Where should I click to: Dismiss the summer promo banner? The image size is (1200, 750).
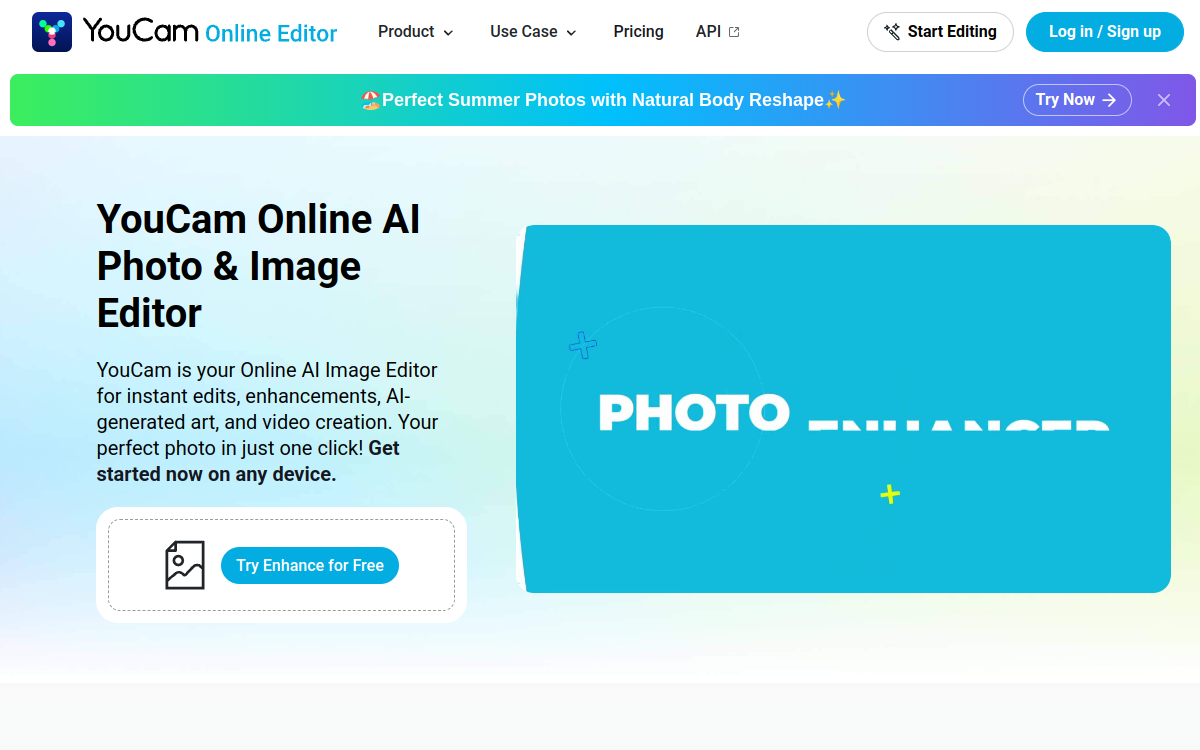[x=1164, y=100]
